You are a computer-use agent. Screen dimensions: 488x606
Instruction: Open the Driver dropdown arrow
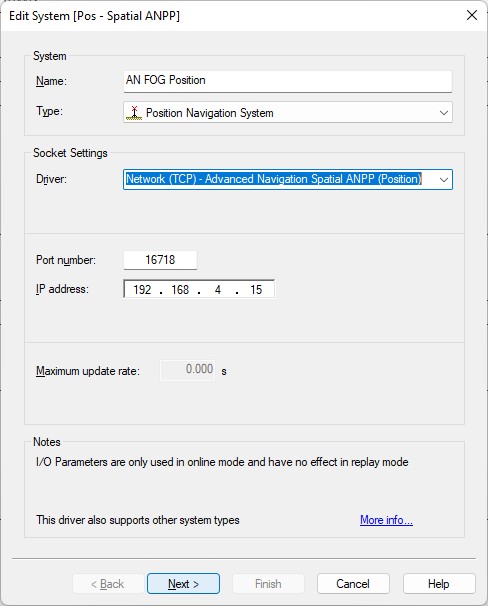(444, 180)
